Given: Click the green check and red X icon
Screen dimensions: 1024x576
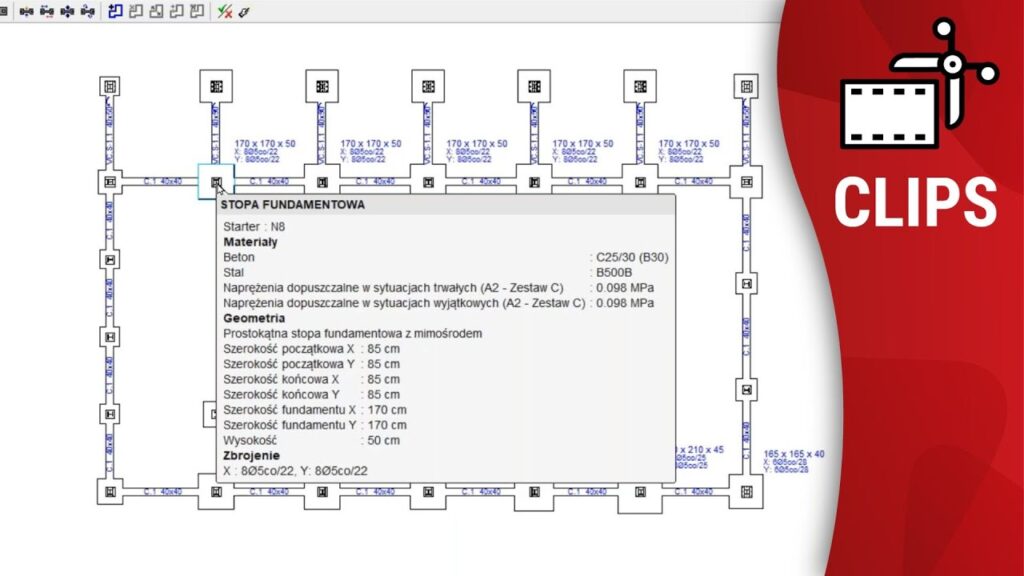Looking at the screenshot, I should [x=225, y=12].
